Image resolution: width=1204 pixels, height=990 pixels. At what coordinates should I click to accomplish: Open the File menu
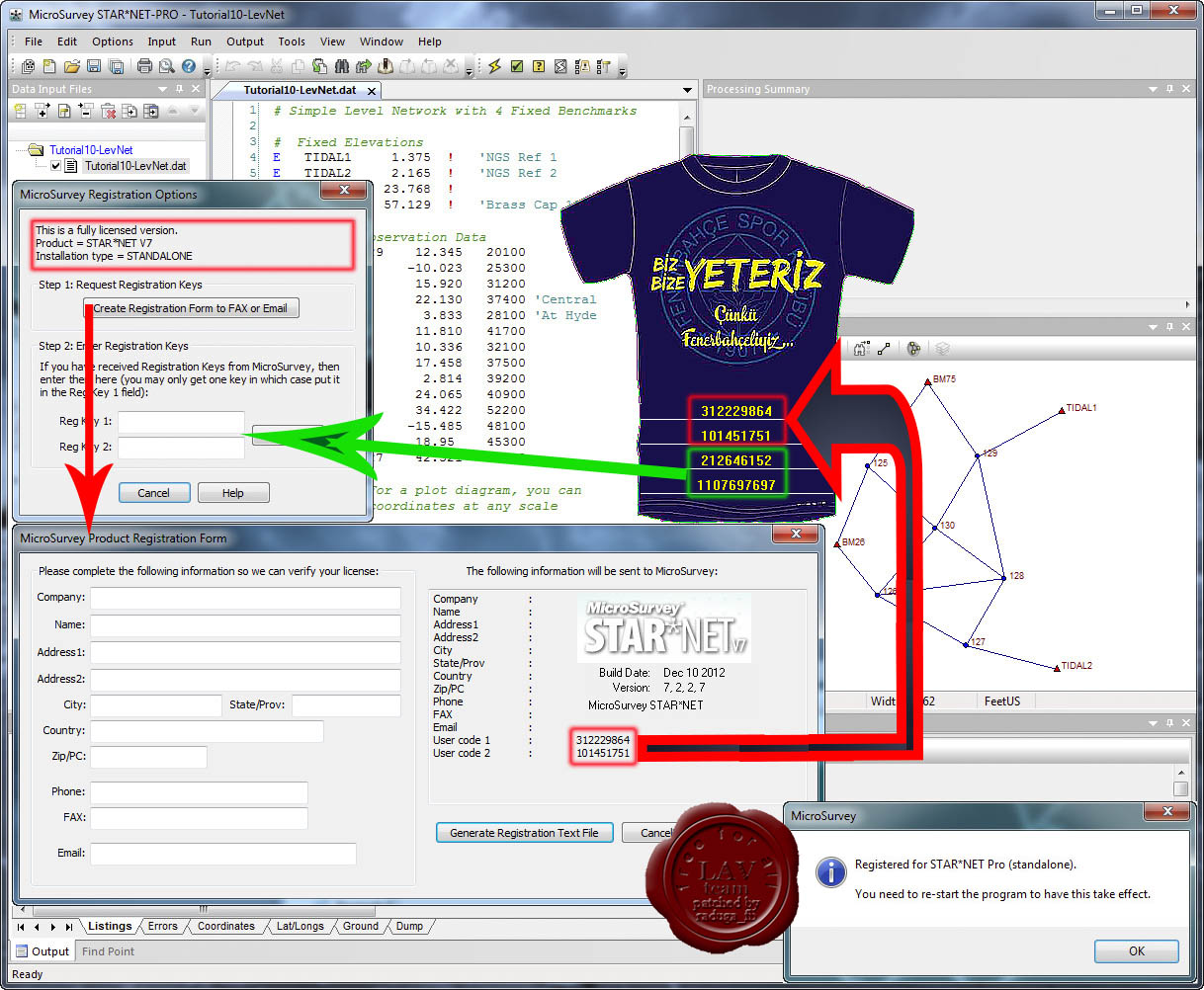(34, 41)
